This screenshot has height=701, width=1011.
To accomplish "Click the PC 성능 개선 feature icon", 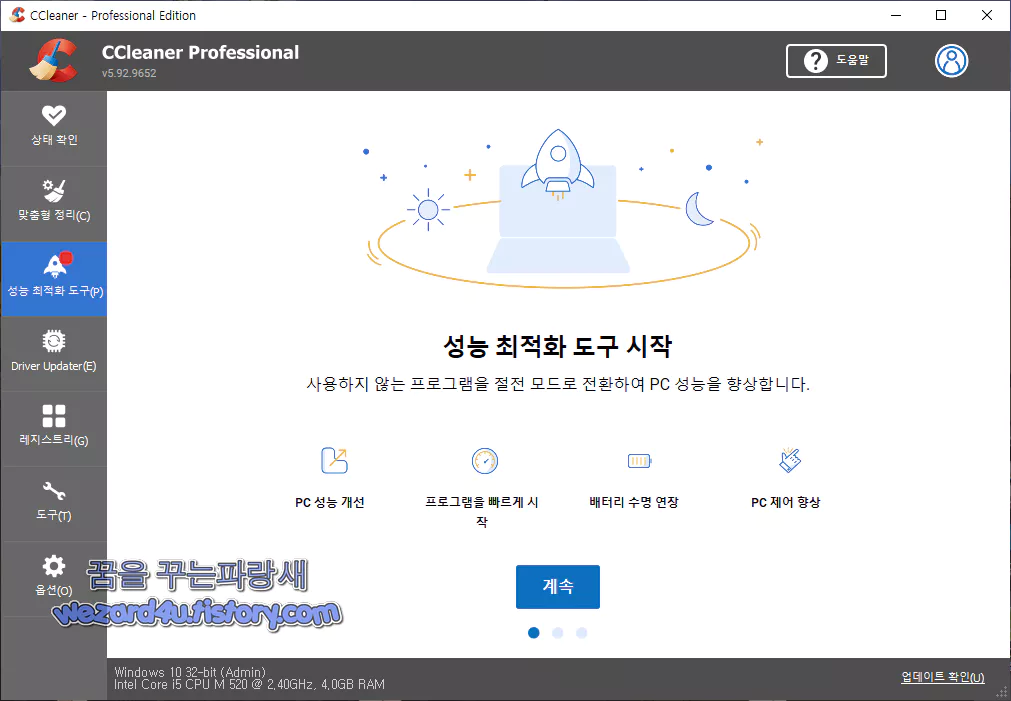I will 334,460.
